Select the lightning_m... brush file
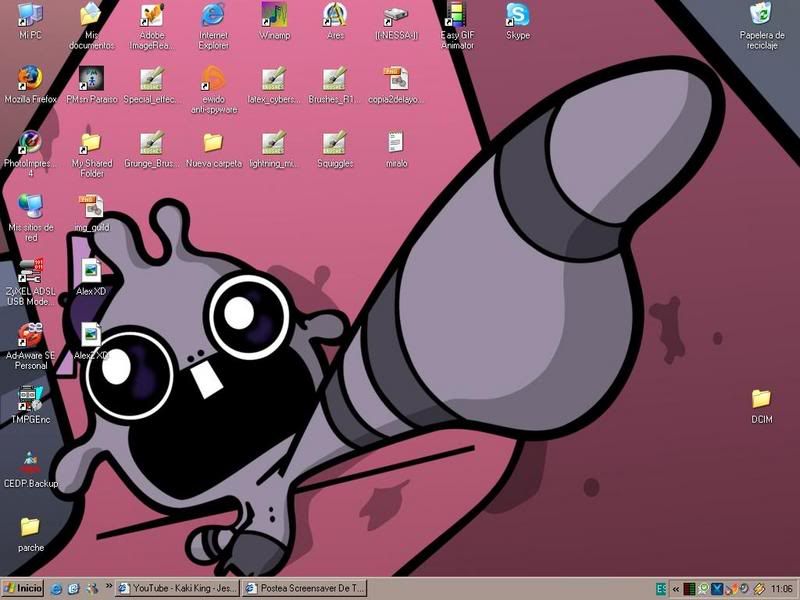 pyautogui.click(x=274, y=149)
